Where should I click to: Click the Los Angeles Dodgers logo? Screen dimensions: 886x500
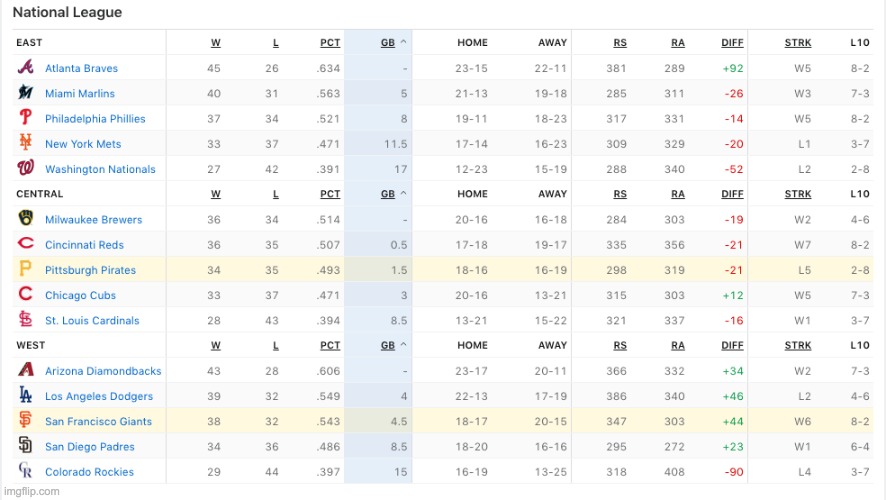point(25,394)
